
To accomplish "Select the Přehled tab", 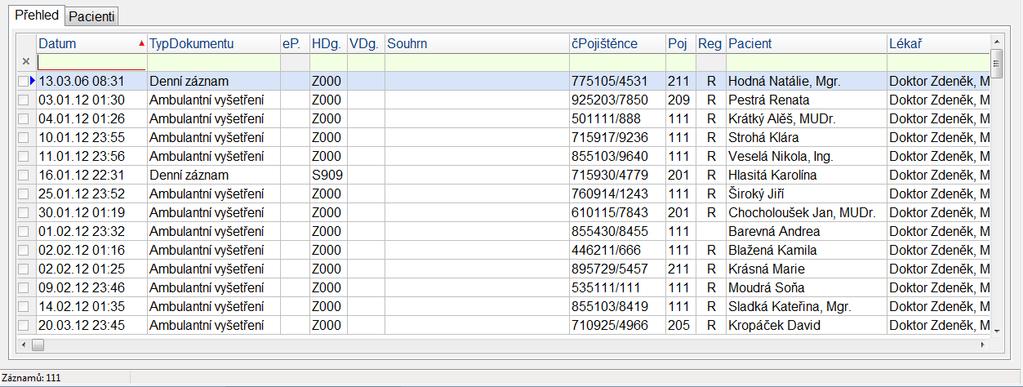I will tap(37, 15).
